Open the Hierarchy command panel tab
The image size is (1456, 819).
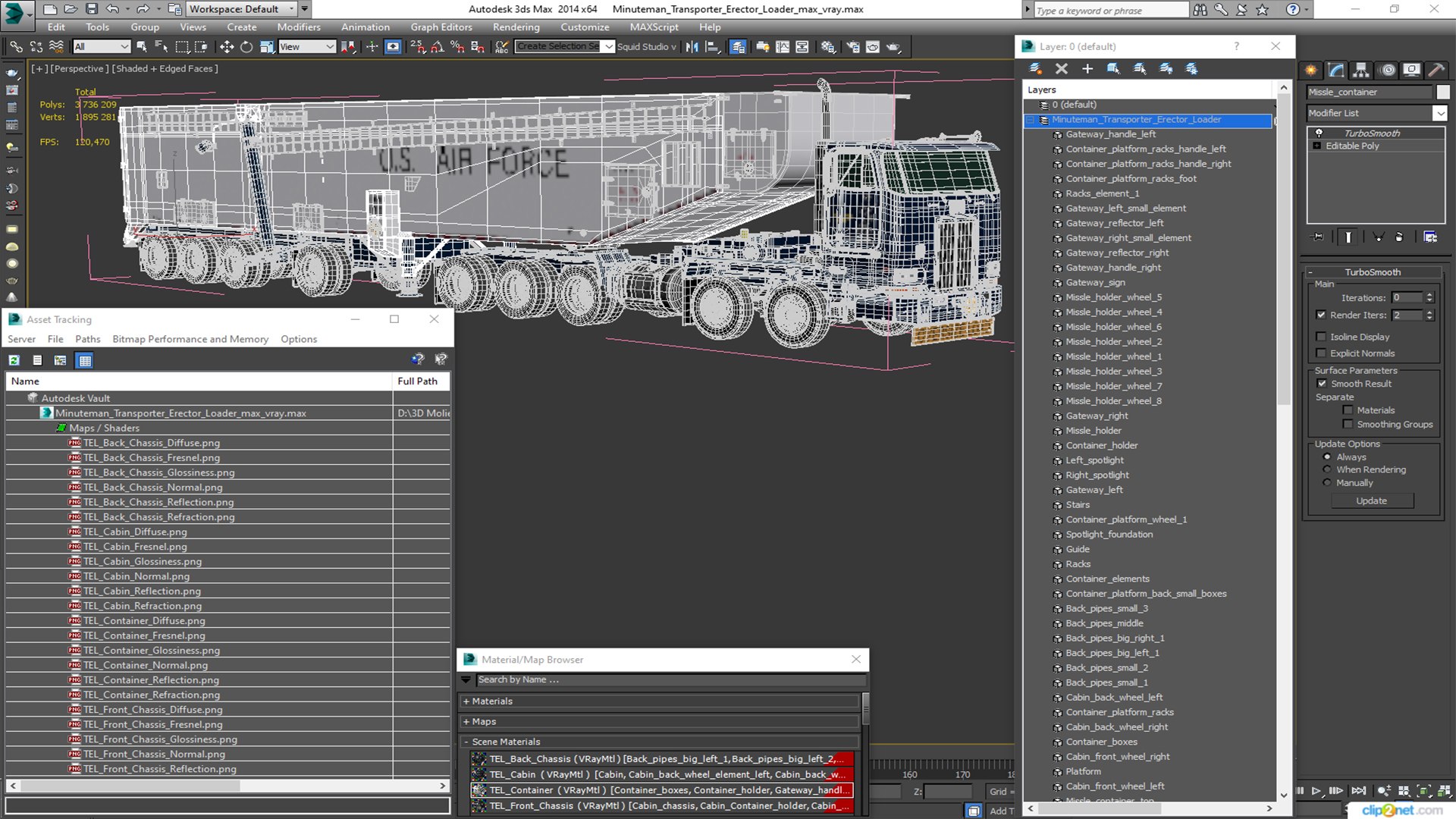pos(1361,70)
